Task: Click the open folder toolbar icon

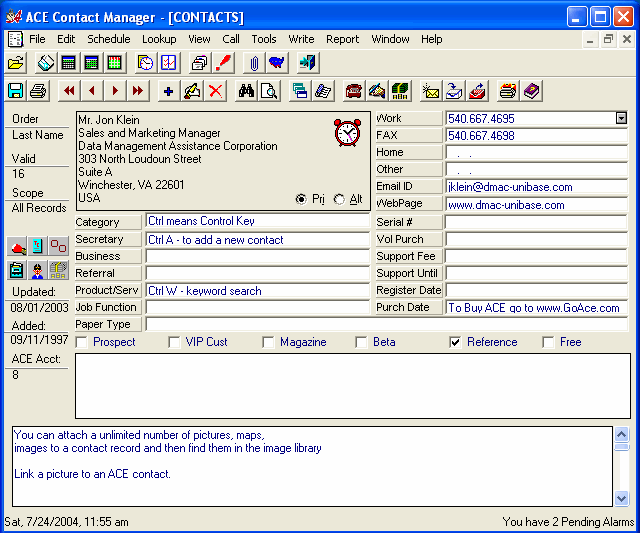Action: (x=16, y=63)
